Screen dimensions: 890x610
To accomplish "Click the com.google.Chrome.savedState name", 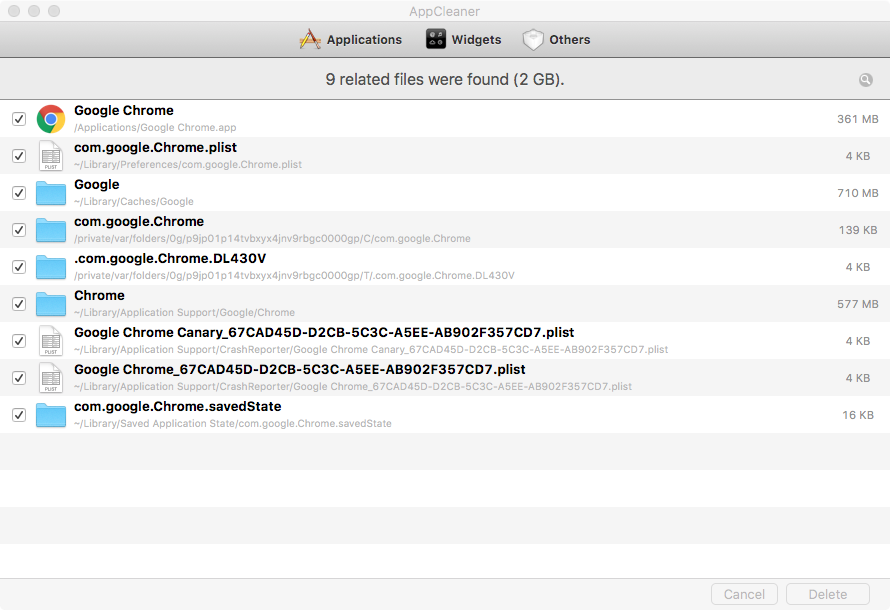I will [178, 406].
